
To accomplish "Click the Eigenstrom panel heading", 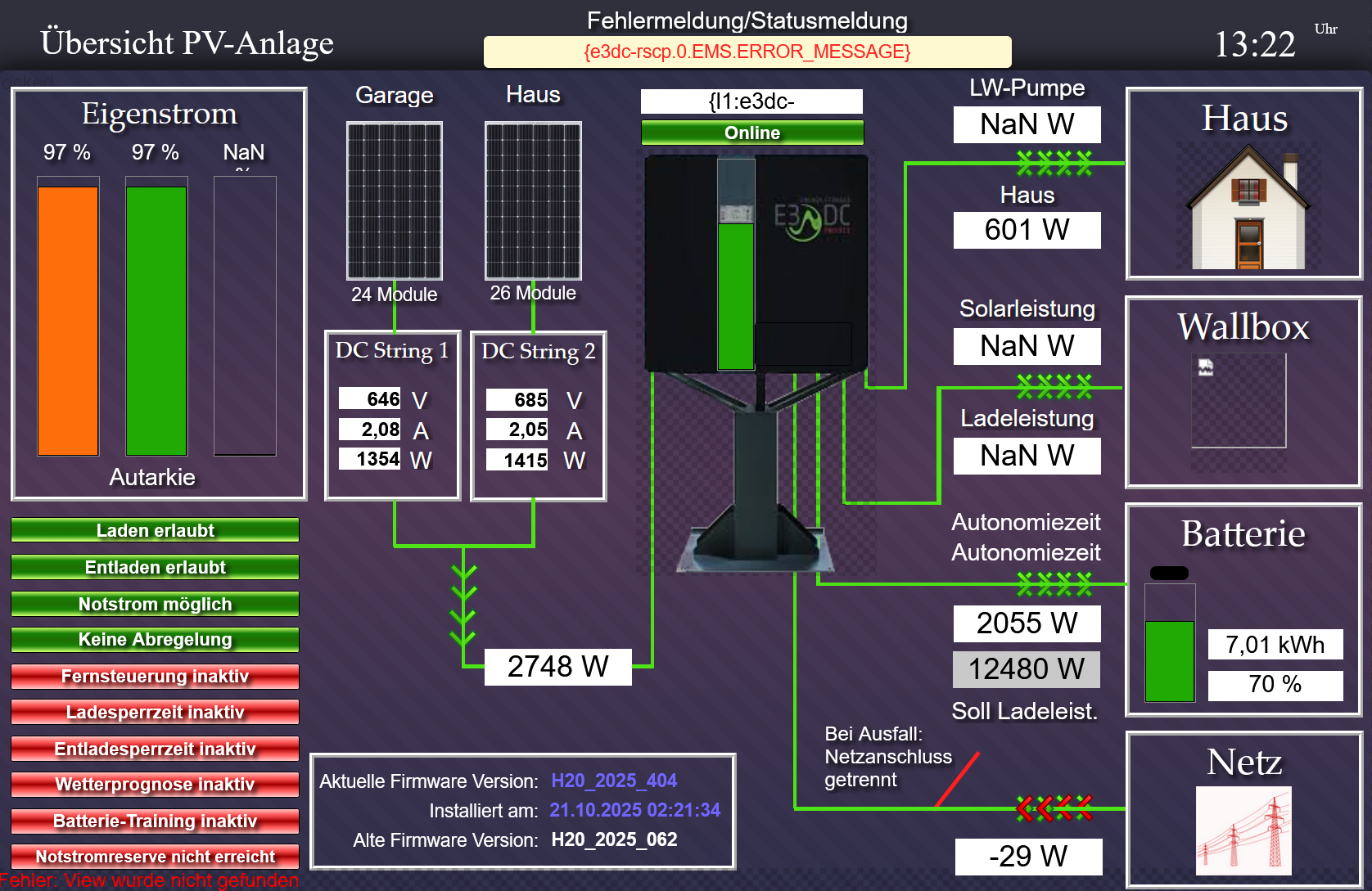I will click(x=160, y=114).
